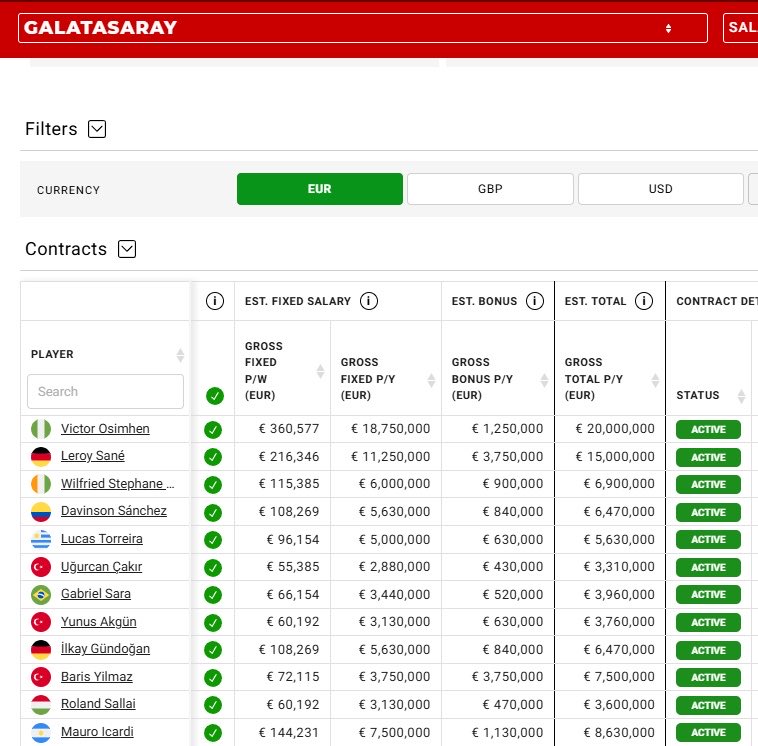Open Uğurcan Çakır player page
This screenshot has width=758, height=746.
(x=101, y=567)
